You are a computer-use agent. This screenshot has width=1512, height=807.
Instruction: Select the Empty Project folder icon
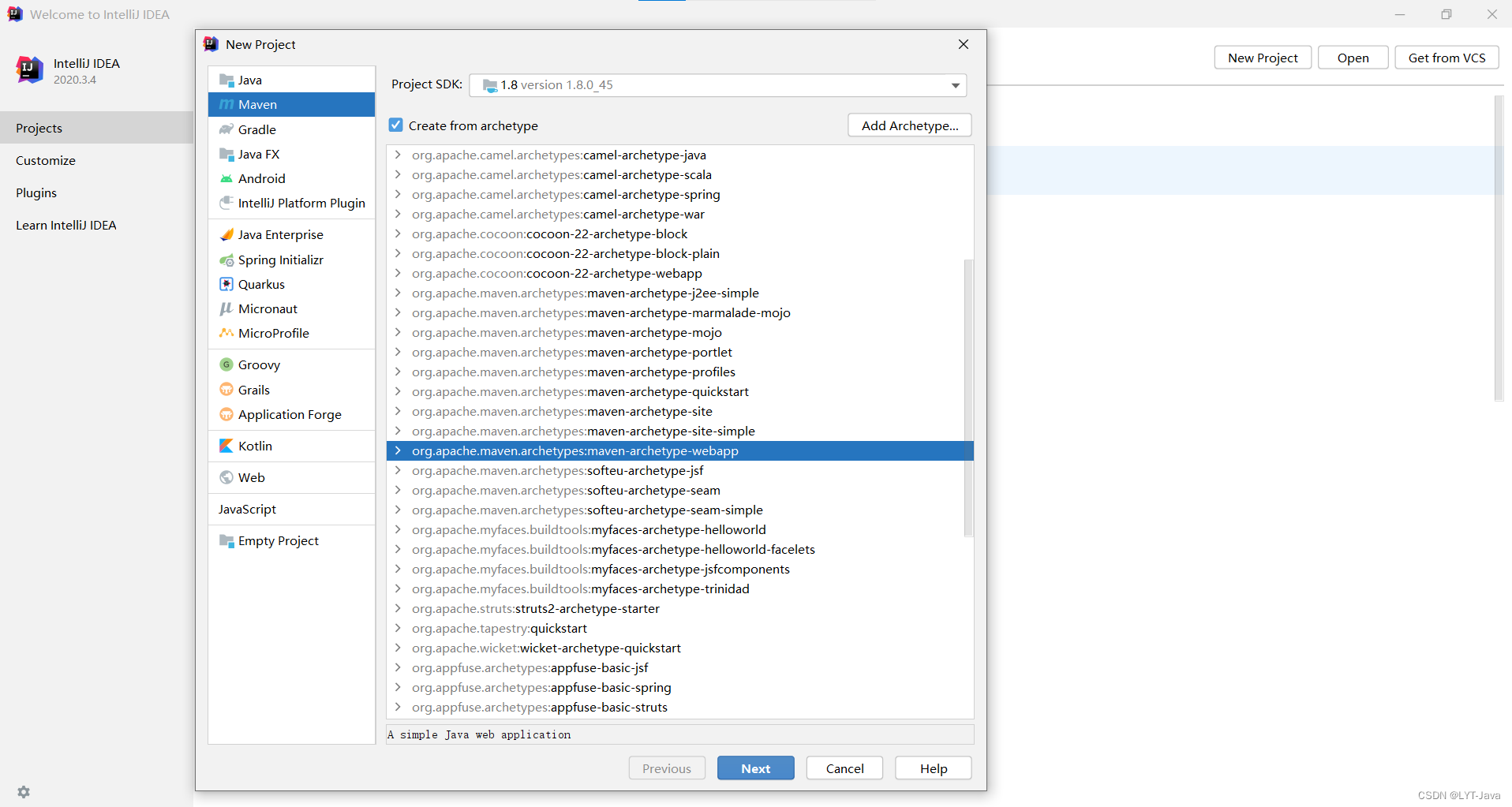point(226,541)
